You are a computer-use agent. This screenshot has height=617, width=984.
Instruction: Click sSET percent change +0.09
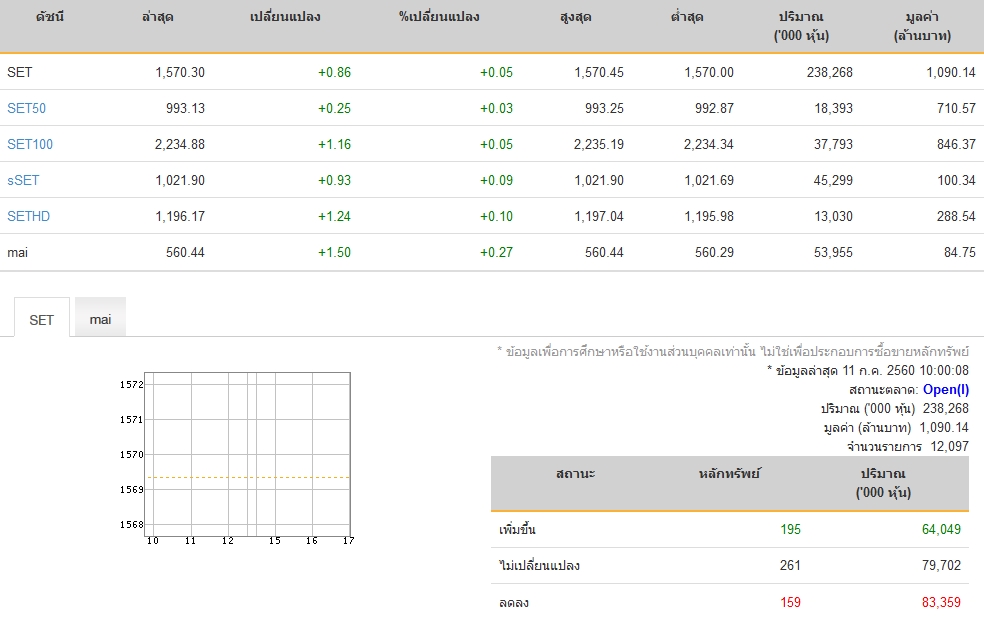click(x=496, y=180)
